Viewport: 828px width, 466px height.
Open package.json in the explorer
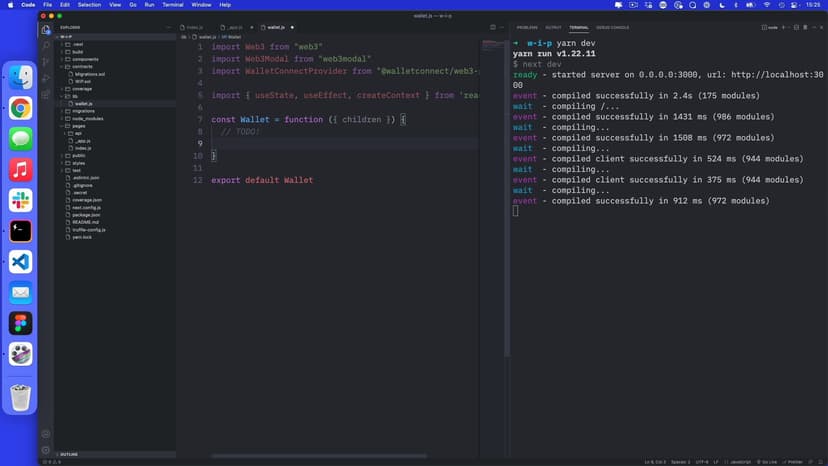point(86,214)
